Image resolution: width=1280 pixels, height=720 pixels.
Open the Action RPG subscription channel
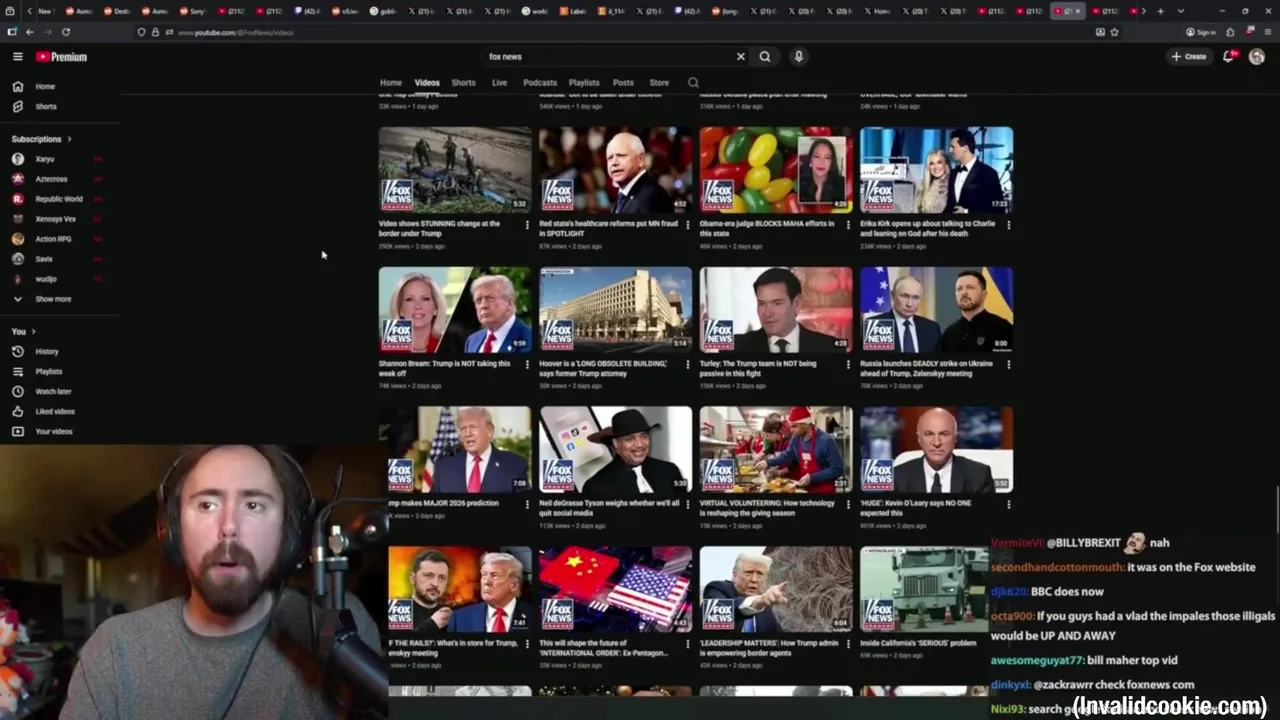pyautogui.click(x=52, y=239)
